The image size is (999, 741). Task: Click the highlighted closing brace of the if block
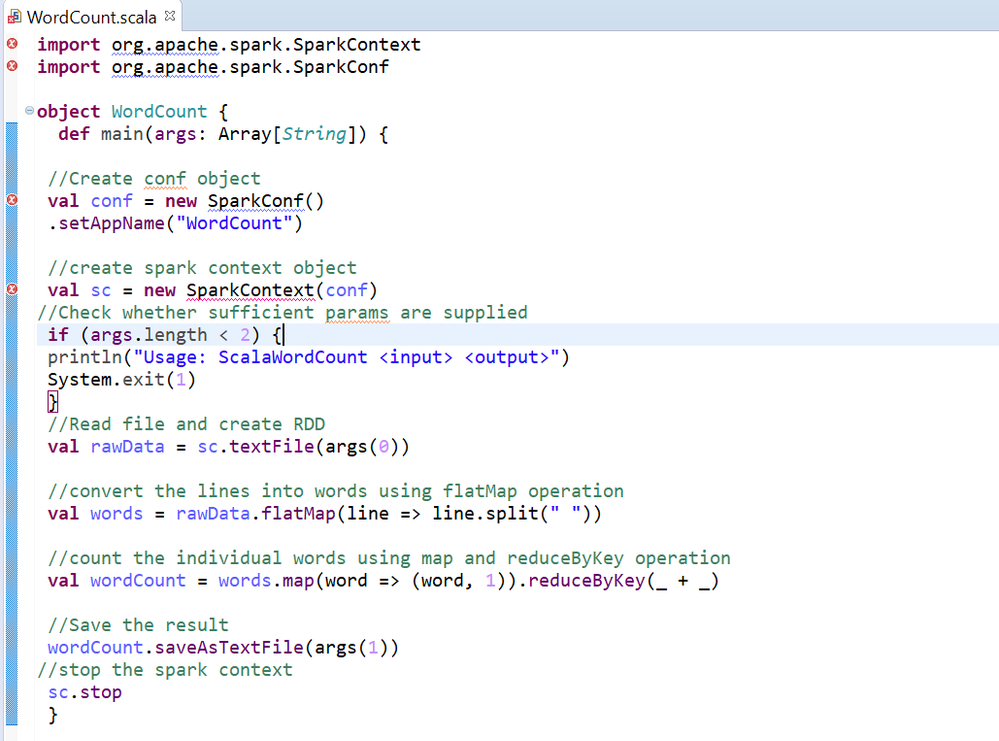(x=53, y=402)
